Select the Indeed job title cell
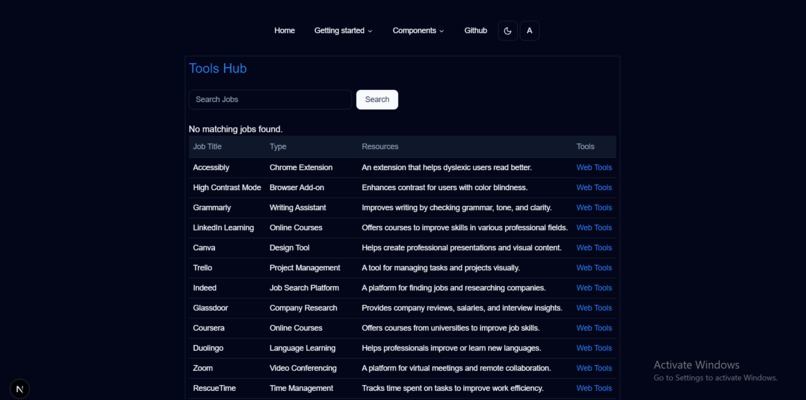Screen dimensions: 806x400 click(x=205, y=288)
